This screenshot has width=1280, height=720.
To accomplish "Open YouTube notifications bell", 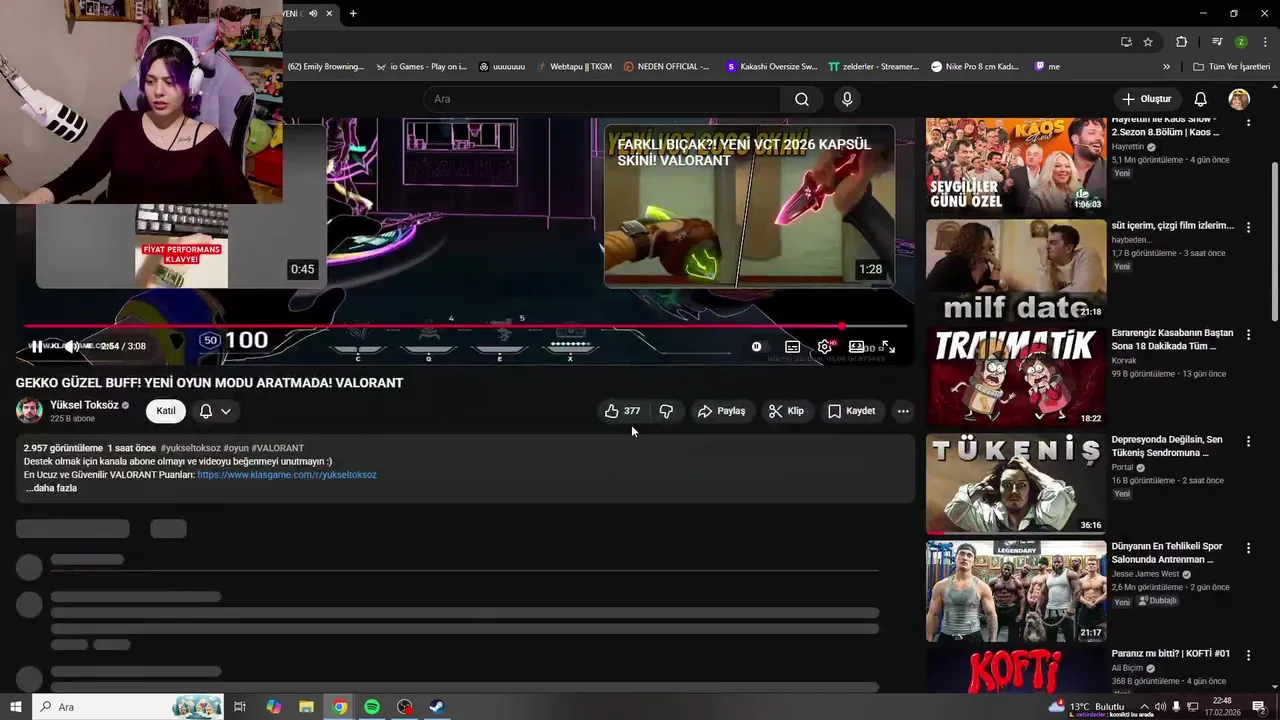I will 1201,99.
